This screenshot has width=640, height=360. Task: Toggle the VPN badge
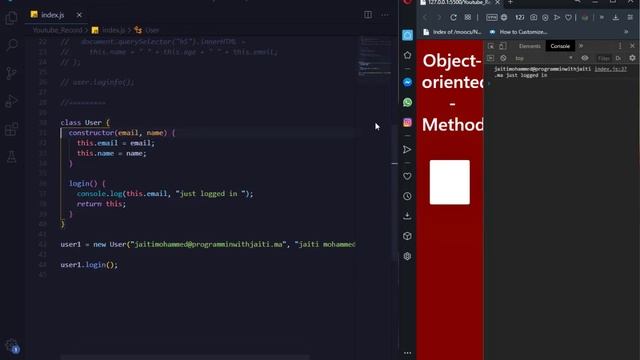tap(492, 18)
